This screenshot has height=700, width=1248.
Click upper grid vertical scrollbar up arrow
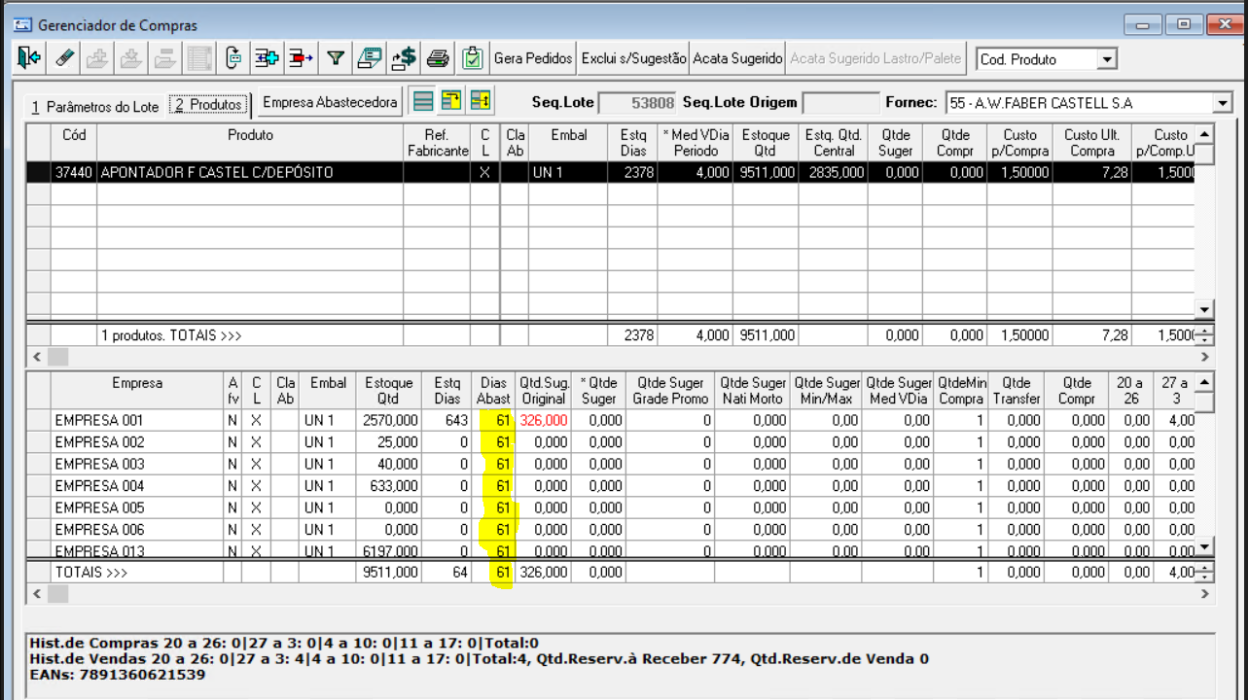[x=1204, y=134]
